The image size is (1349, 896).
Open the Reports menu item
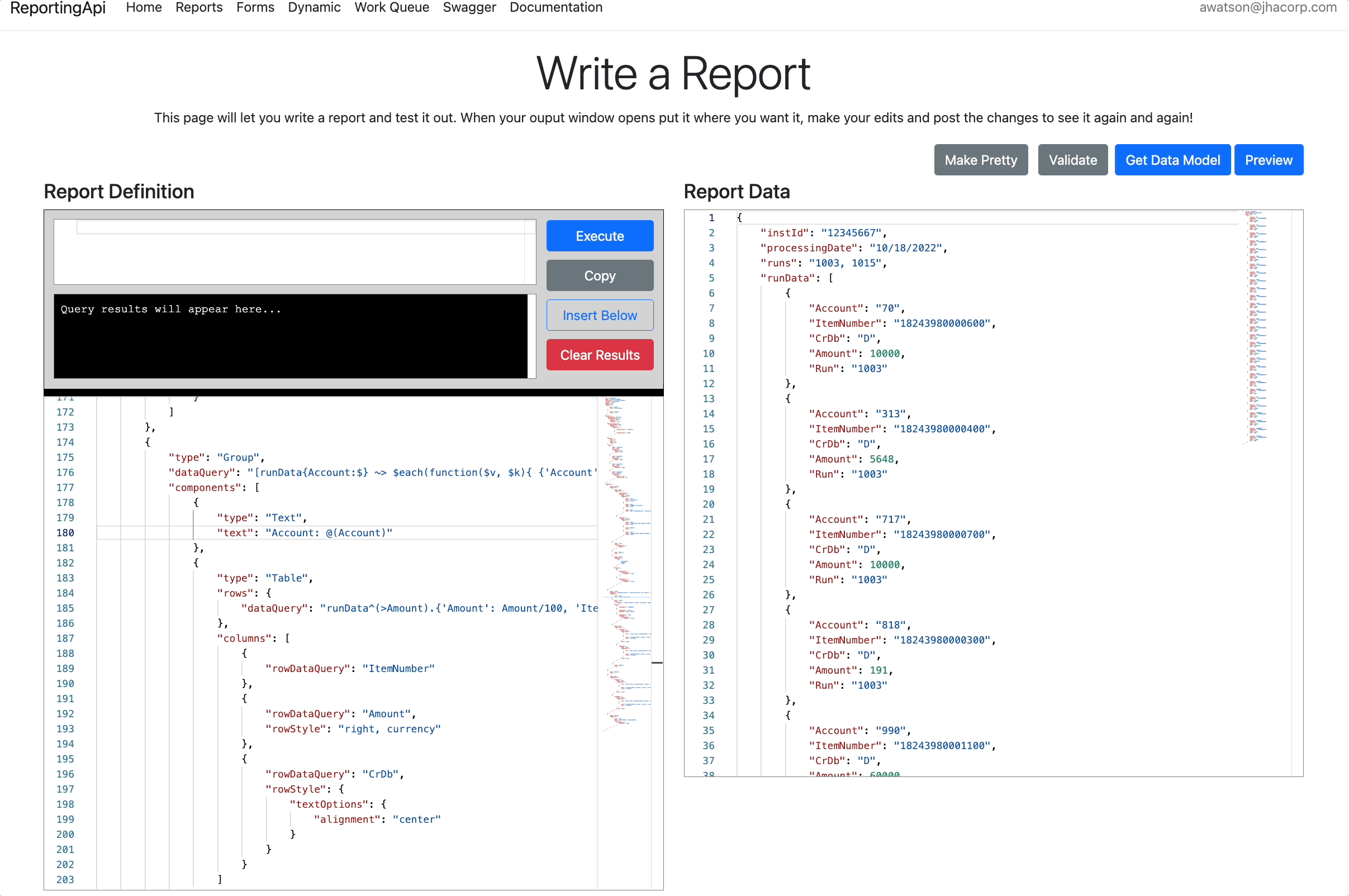tap(199, 7)
